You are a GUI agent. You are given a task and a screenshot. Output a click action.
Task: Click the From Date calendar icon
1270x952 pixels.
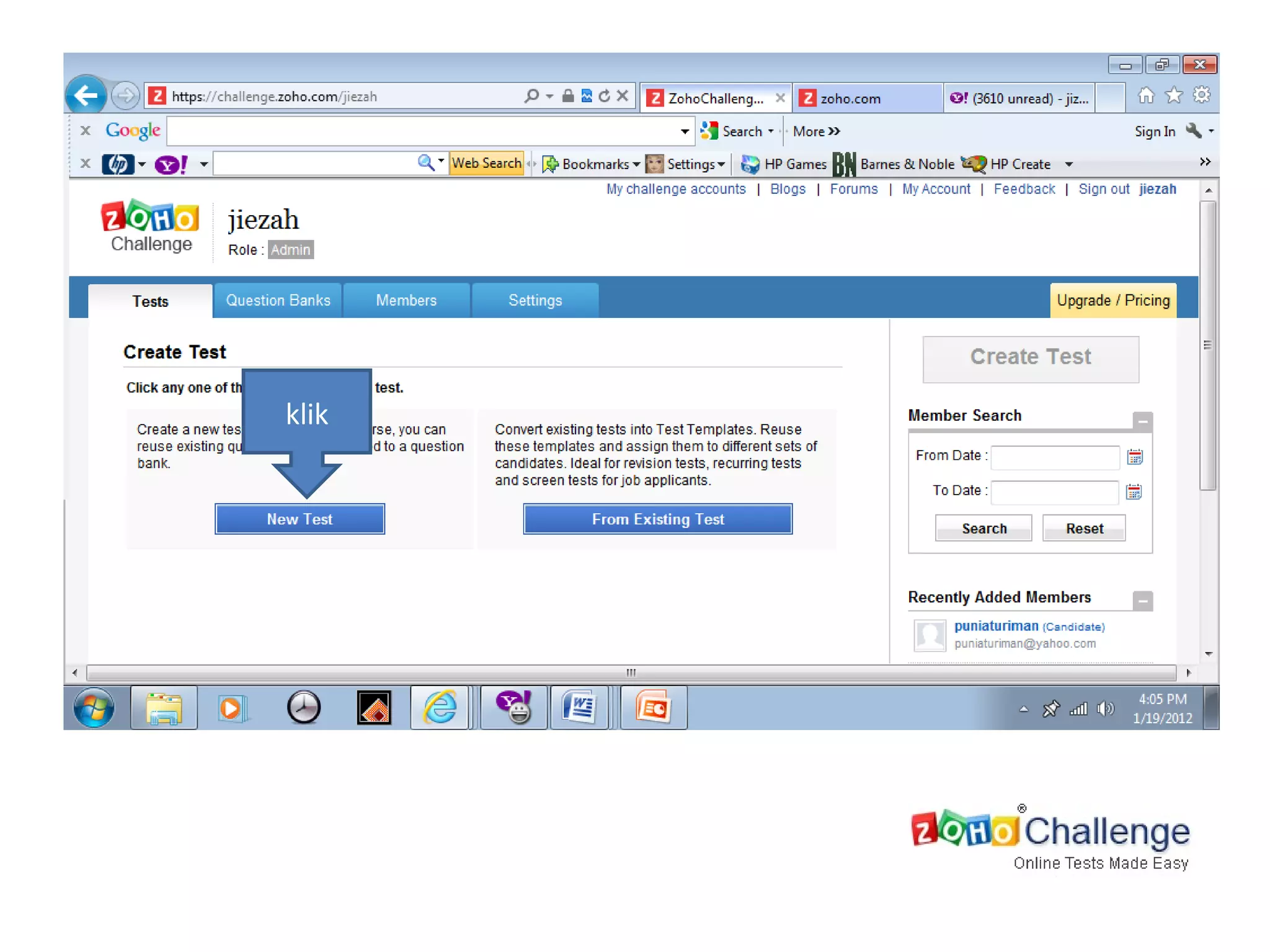(1134, 457)
